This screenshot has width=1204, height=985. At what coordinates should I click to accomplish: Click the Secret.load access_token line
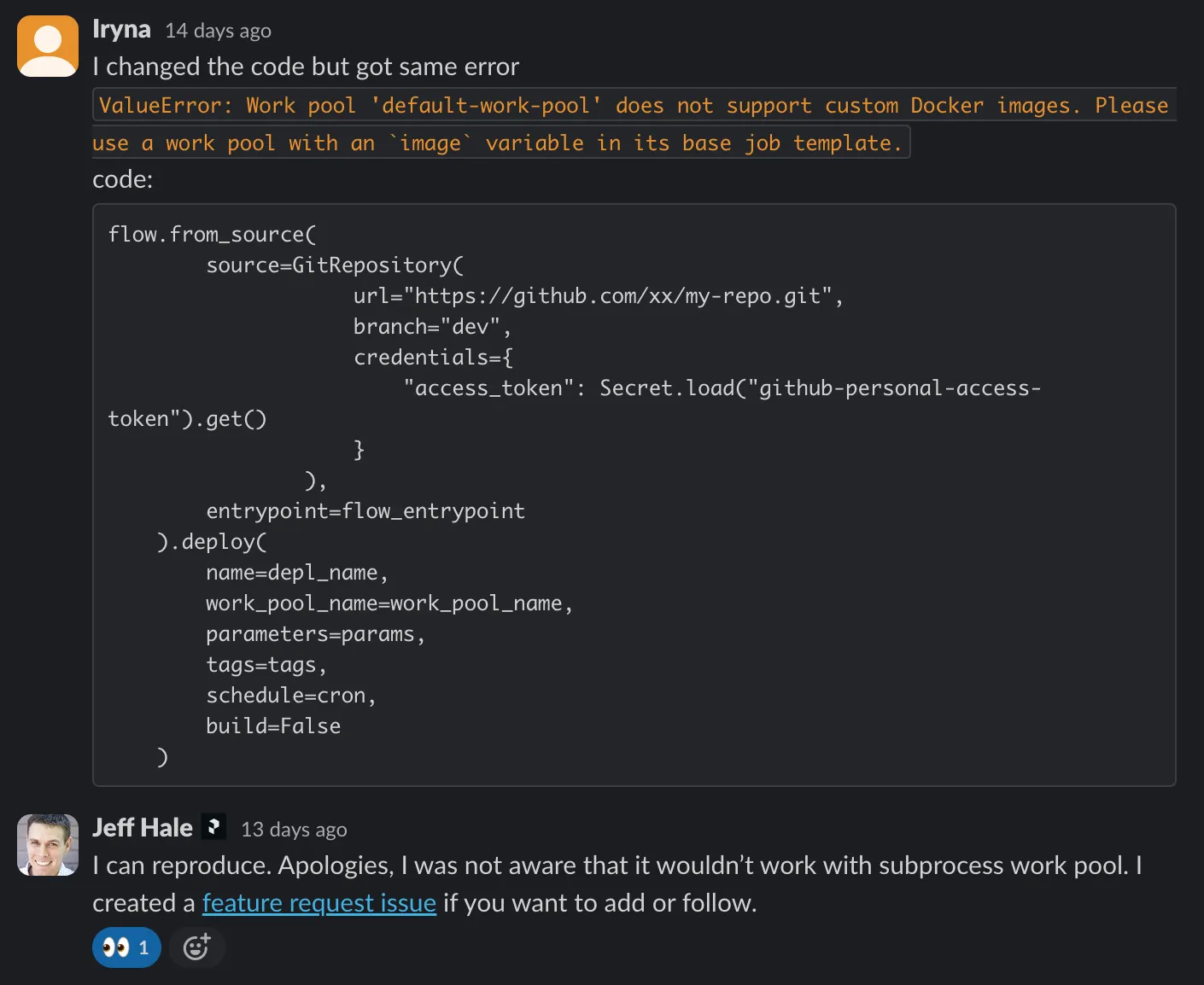[x=722, y=388]
